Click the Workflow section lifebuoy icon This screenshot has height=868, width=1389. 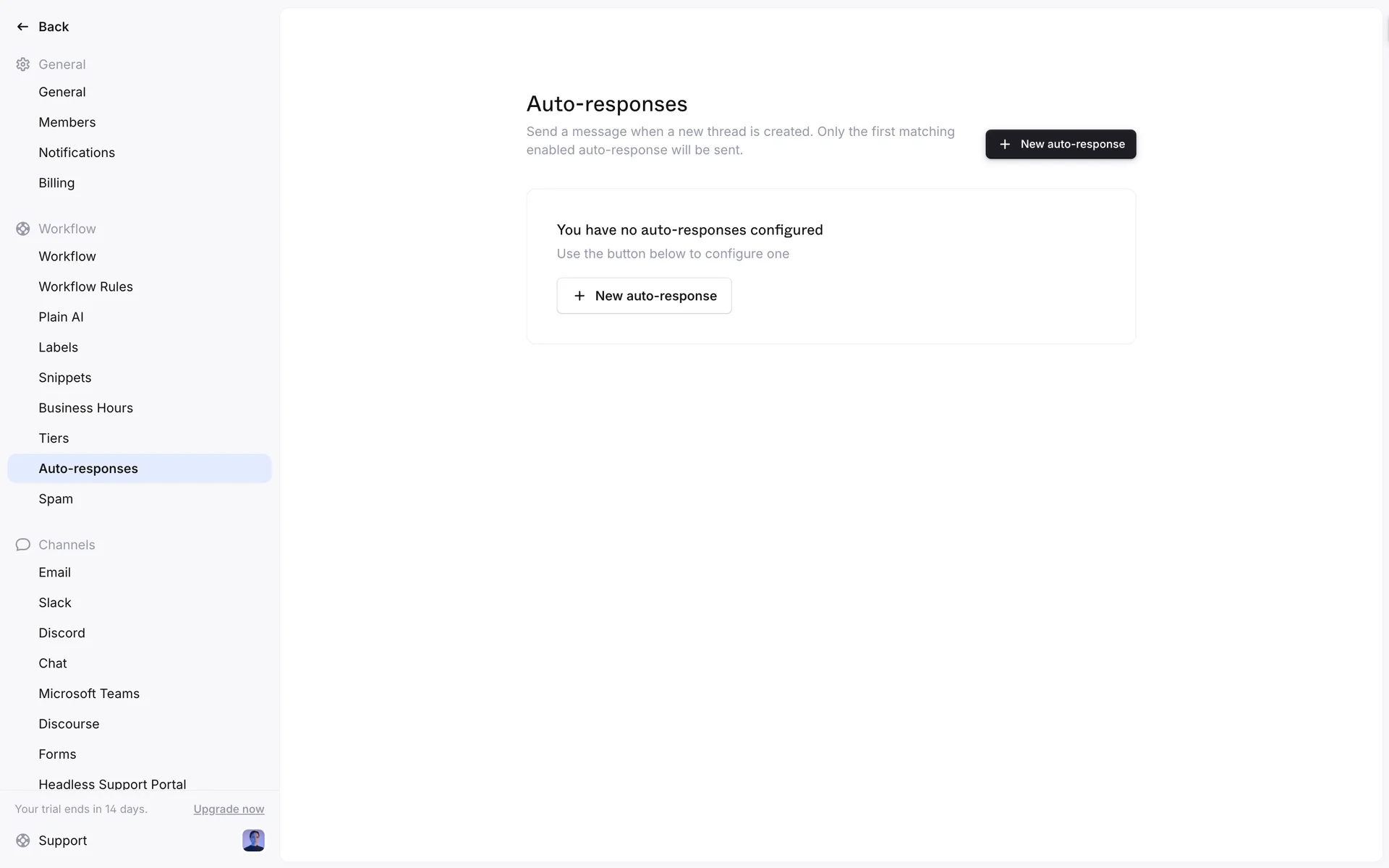click(23, 229)
